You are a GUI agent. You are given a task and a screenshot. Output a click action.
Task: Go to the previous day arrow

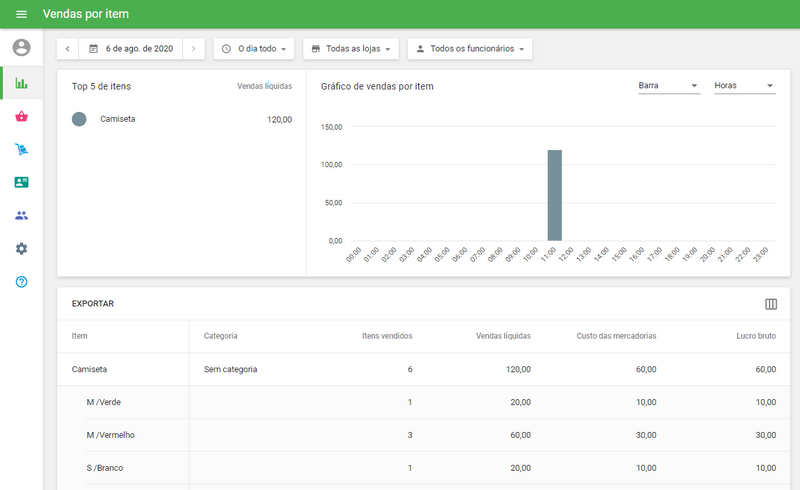(68, 48)
